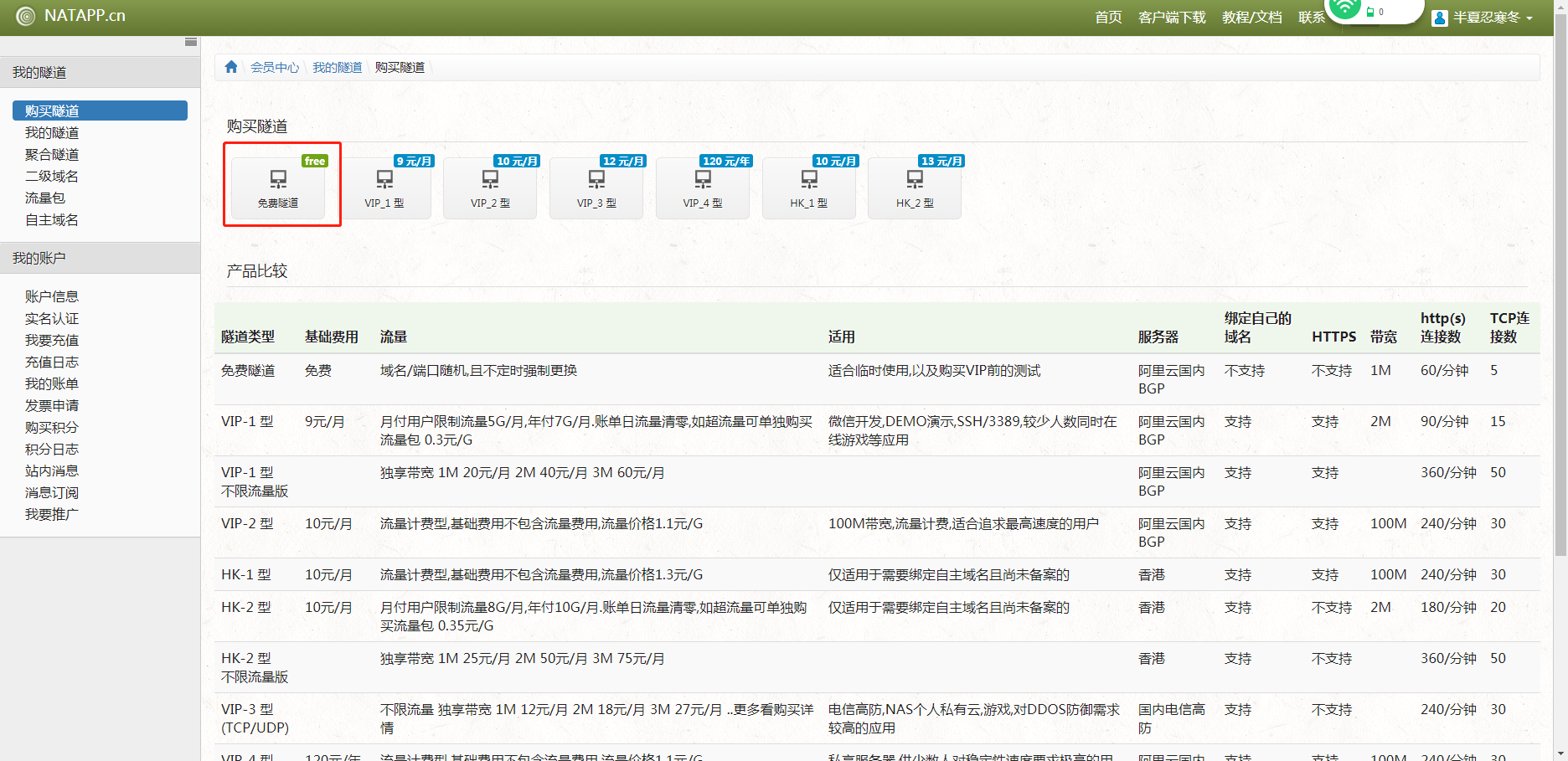The width and height of the screenshot is (1568, 761).
Task: Click 我的隧道 in the breadcrumb
Action: [338, 67]
